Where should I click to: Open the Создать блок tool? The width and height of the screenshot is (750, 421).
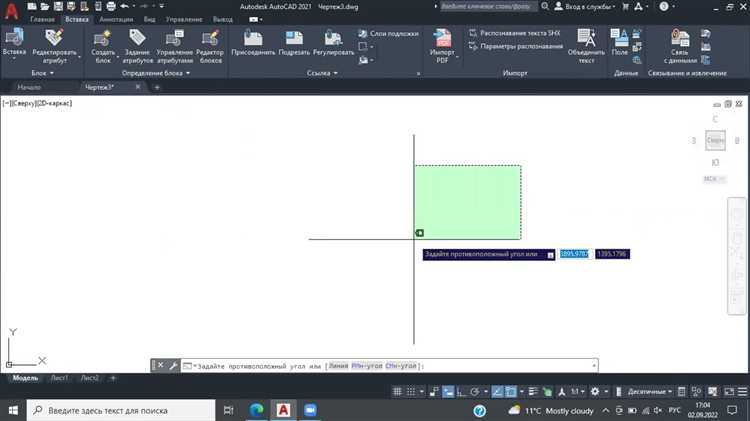103,42
